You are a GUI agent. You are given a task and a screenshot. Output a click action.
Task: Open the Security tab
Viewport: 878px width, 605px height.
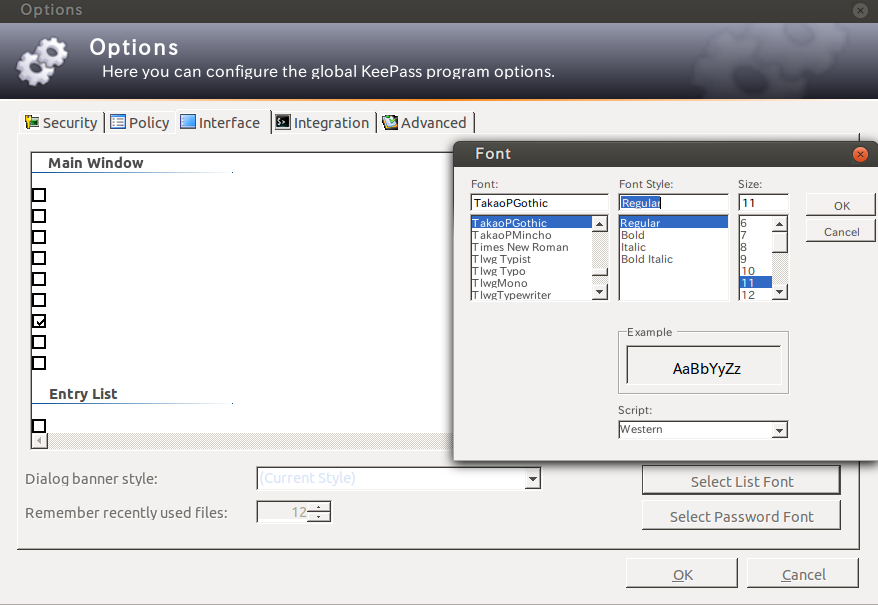[x=62, y=123]
